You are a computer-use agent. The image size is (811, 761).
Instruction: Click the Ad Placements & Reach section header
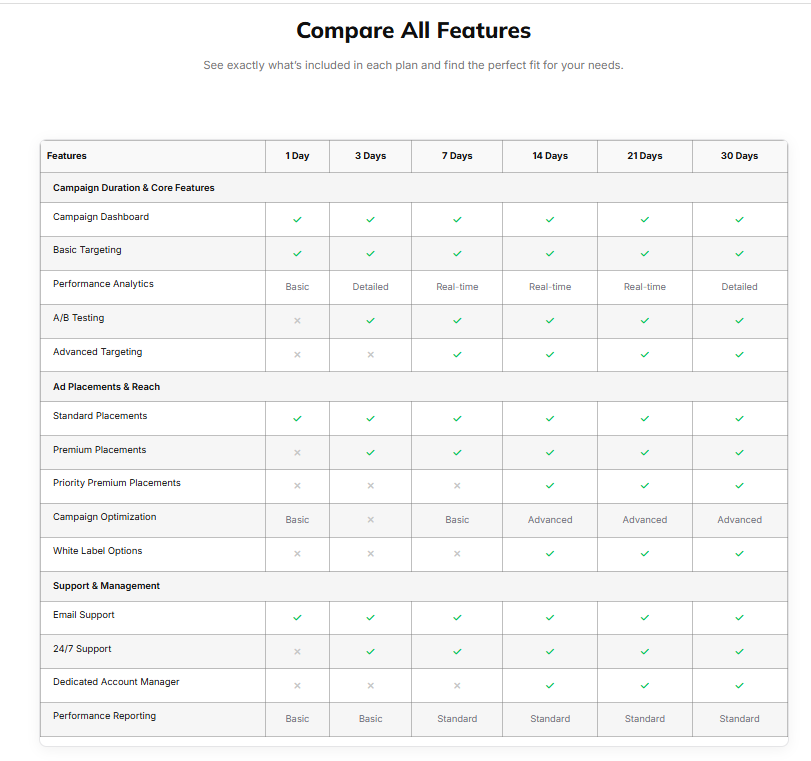coord(107,387)
